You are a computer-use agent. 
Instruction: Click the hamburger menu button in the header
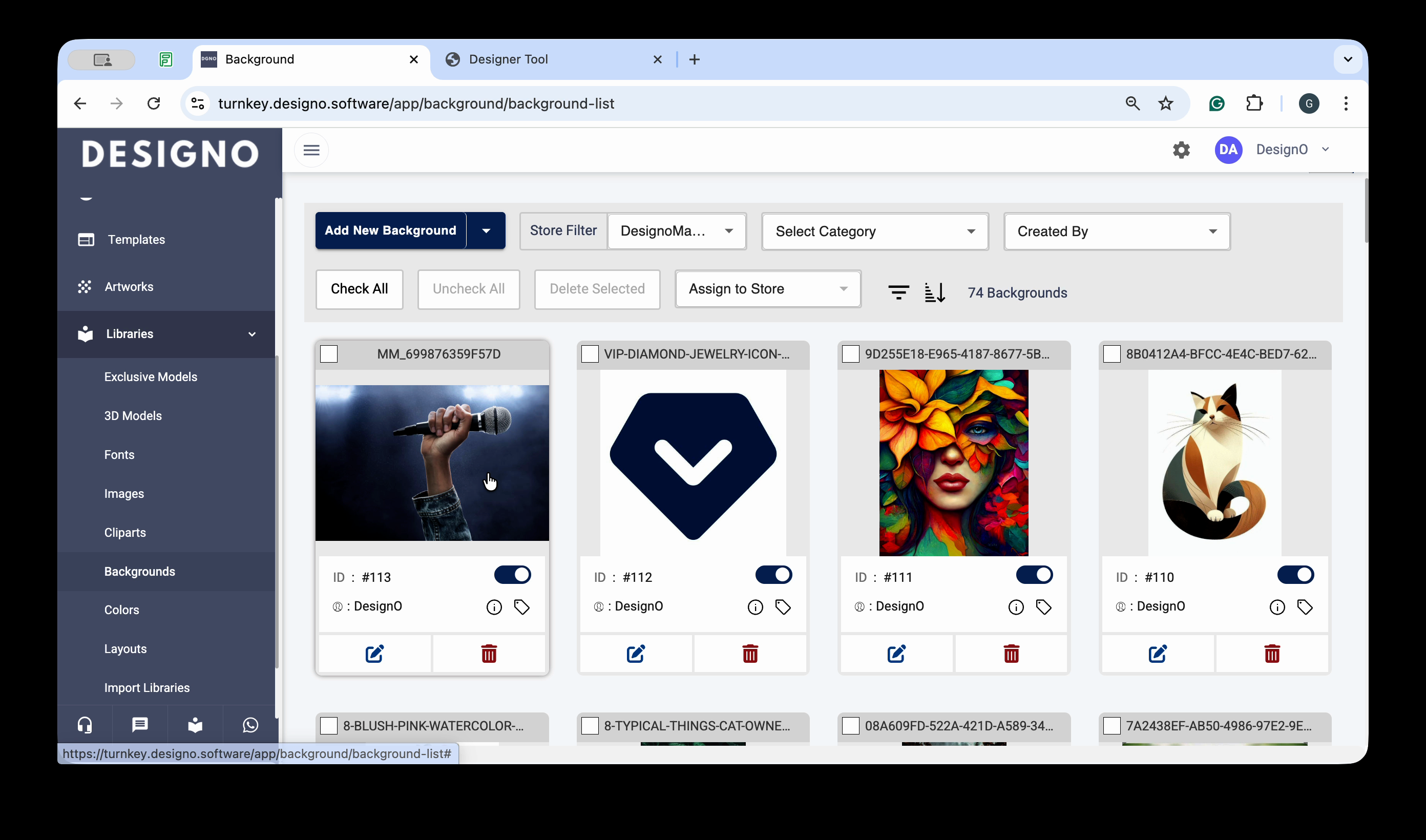[x=311, y=150]
